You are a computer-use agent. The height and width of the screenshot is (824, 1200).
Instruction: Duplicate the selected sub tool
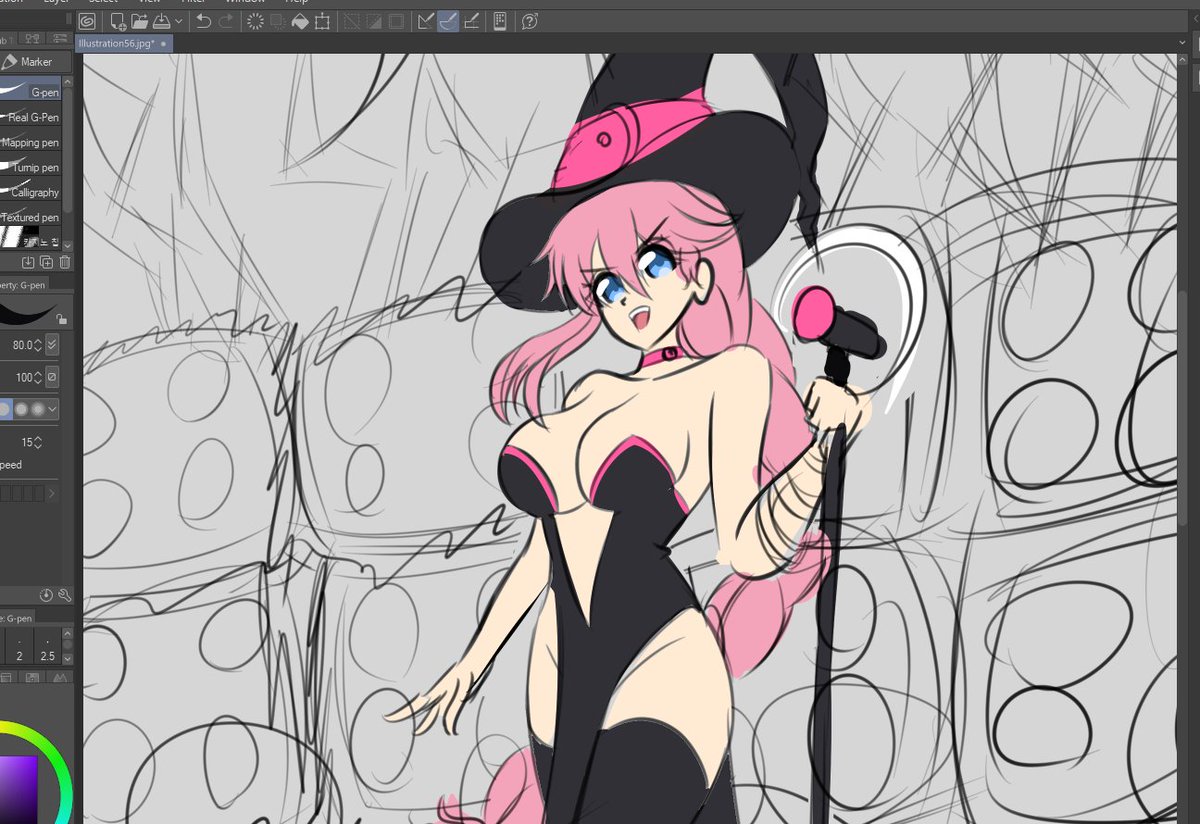[46, 262]
